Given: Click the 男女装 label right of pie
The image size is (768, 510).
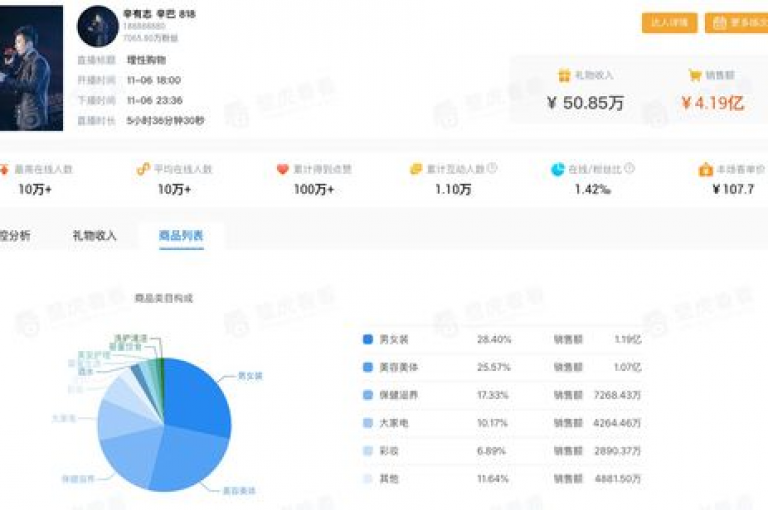Looking at the screenshot, I should click(x=250, y=376).
